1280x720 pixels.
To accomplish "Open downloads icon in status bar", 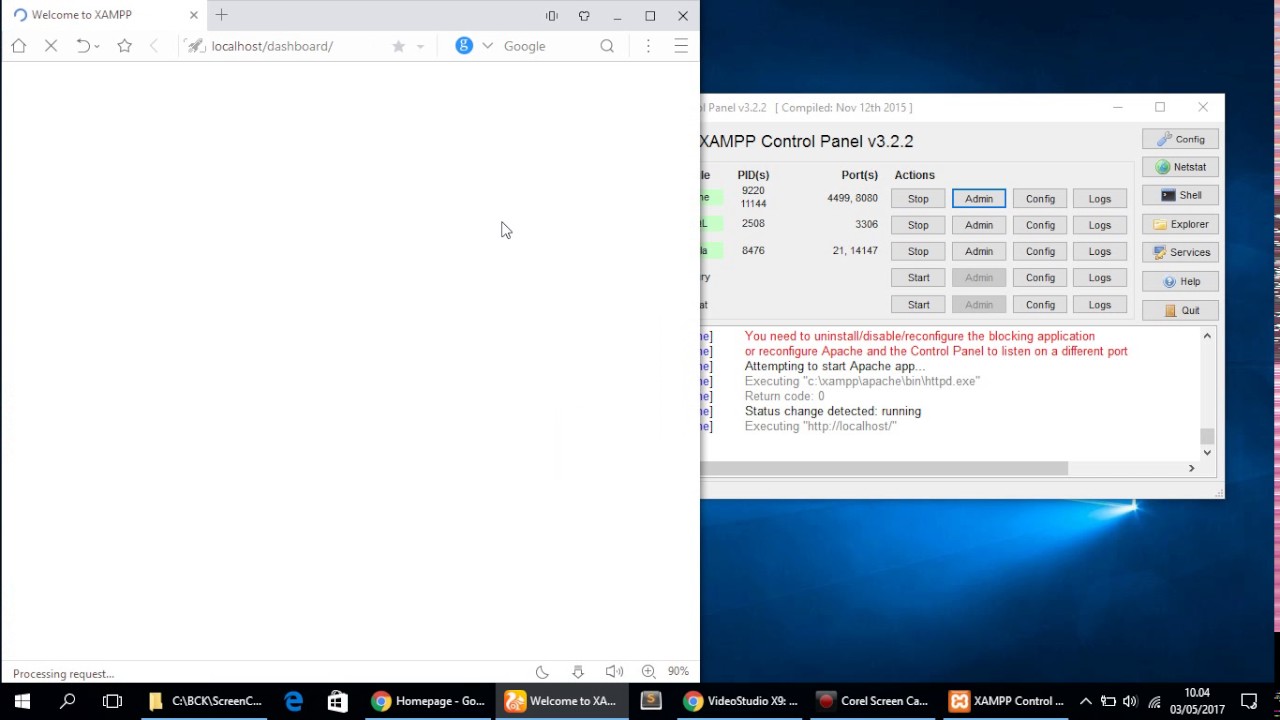I will coord(577,672).
